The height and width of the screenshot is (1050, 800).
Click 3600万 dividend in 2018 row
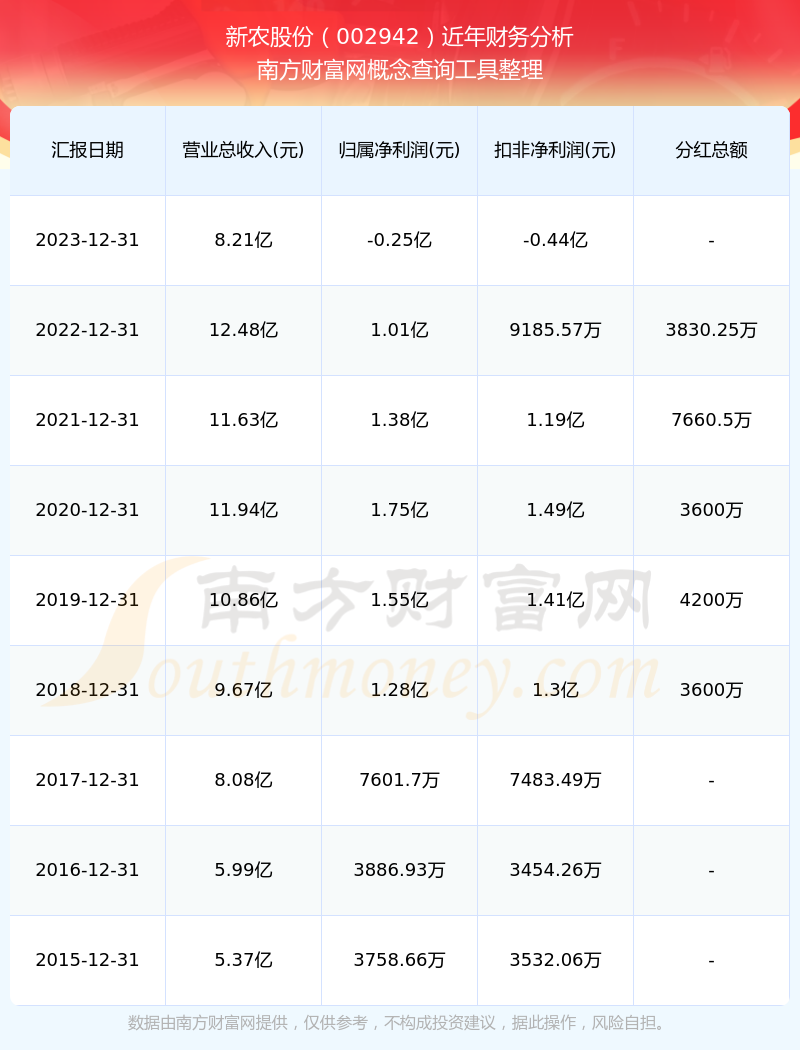(712, 690)
